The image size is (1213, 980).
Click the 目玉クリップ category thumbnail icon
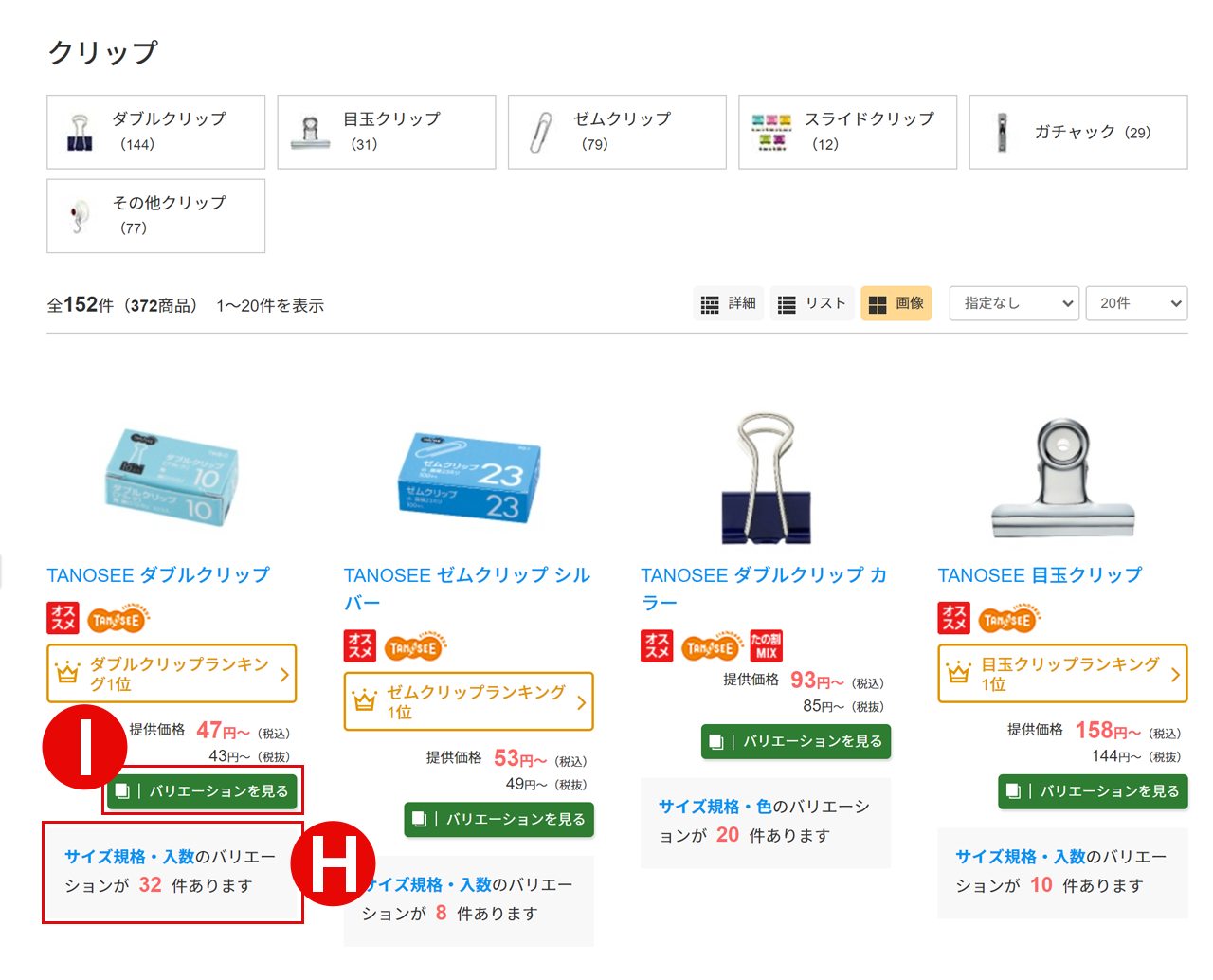(310, 133)
